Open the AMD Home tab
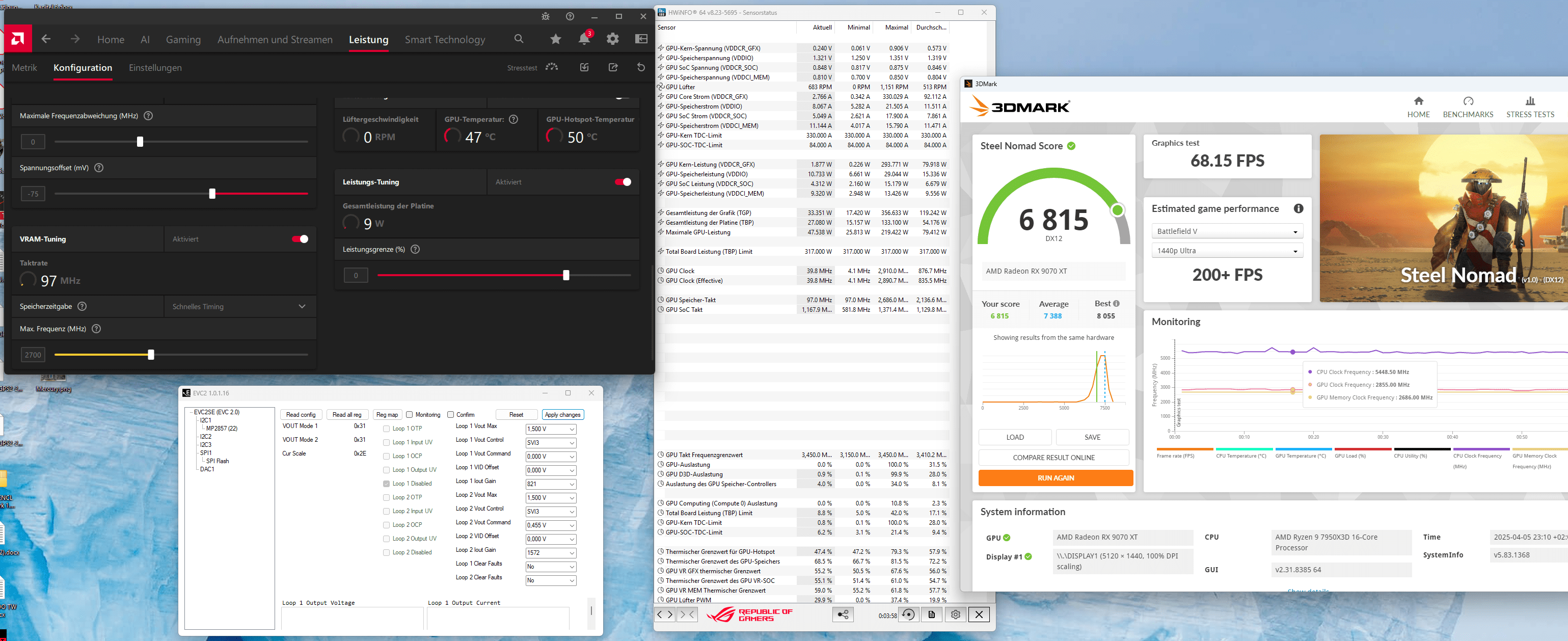This screenshot has width=1568, height=641. click(x=111, y=40)
